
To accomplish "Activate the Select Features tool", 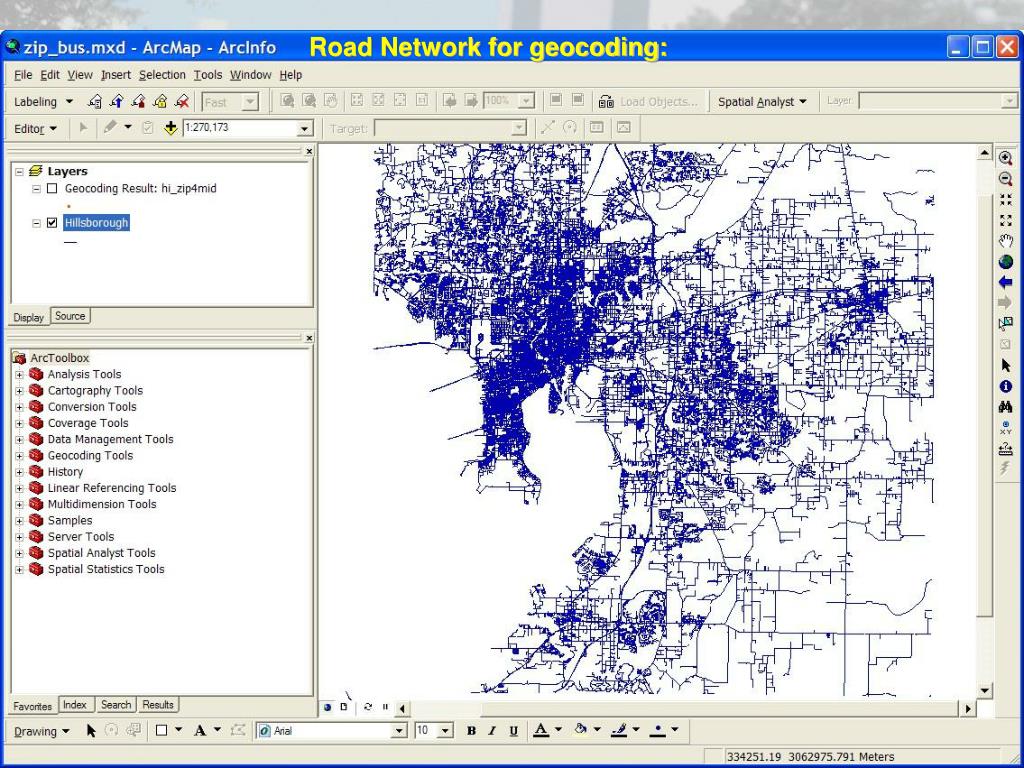I will point(1006,323).
